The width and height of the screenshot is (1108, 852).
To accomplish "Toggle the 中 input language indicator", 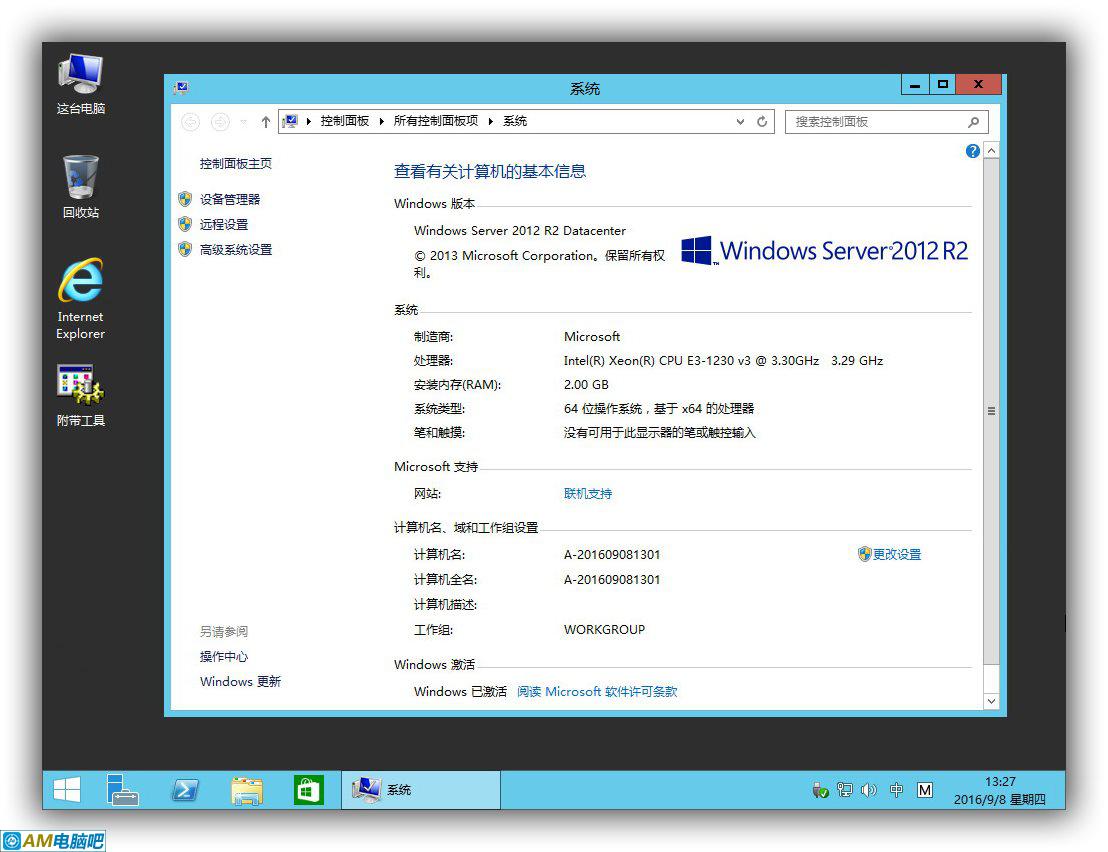I will tap(896, 790).
